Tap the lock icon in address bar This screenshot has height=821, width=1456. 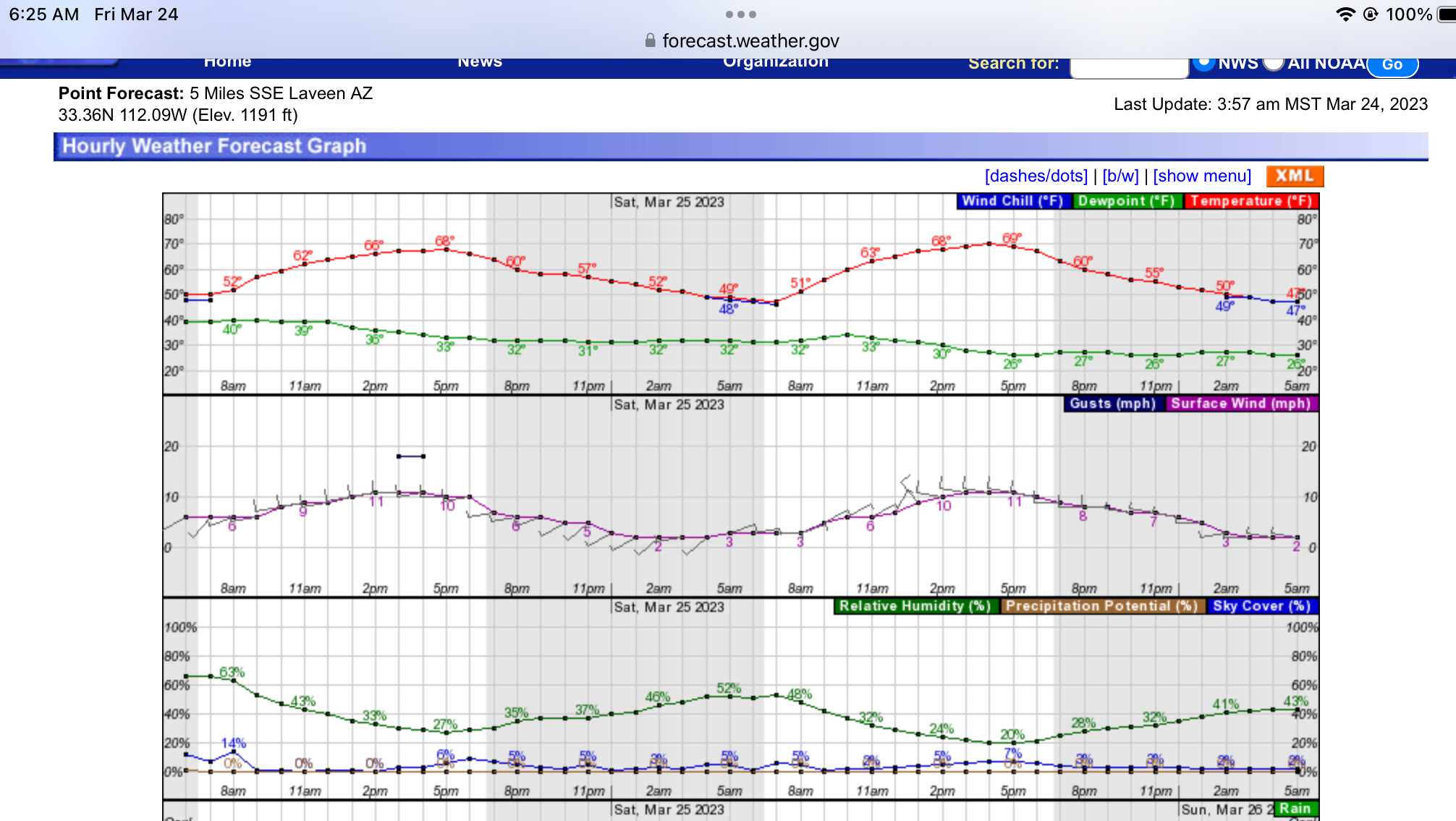(x=650, y=41)
